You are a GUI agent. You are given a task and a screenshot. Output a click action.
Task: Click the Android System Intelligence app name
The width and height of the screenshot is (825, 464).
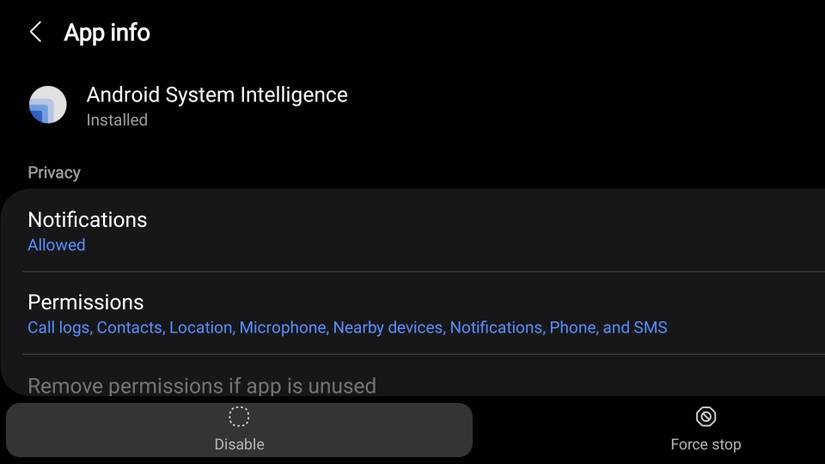217,95
